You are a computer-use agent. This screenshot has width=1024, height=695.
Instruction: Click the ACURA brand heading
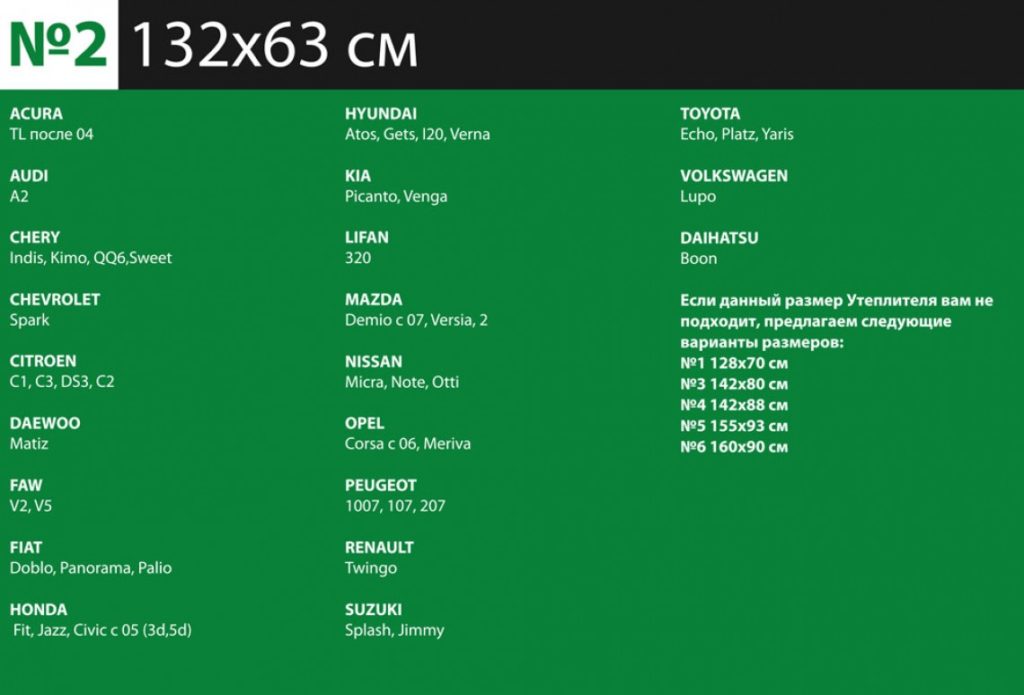pos(36,114)
